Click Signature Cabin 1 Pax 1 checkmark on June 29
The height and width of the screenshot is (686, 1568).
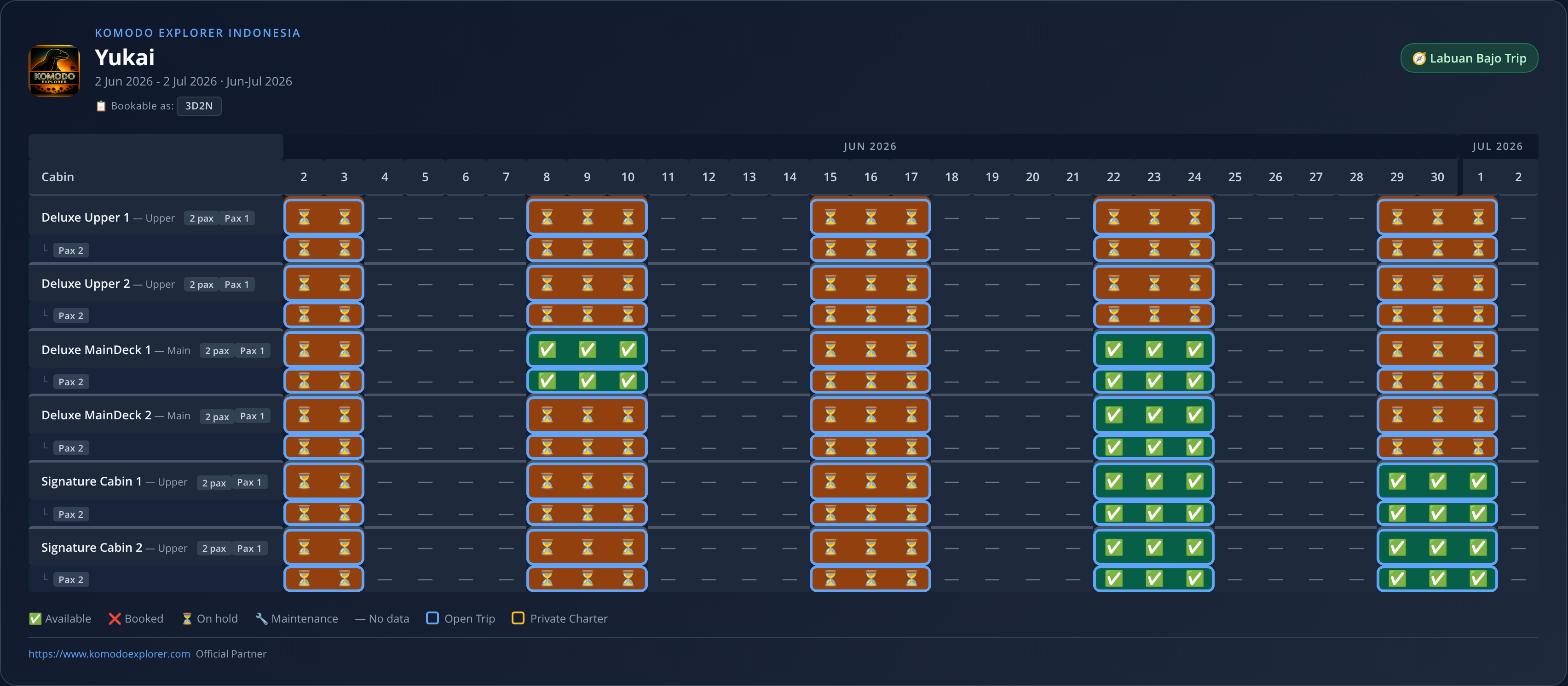1397,482
